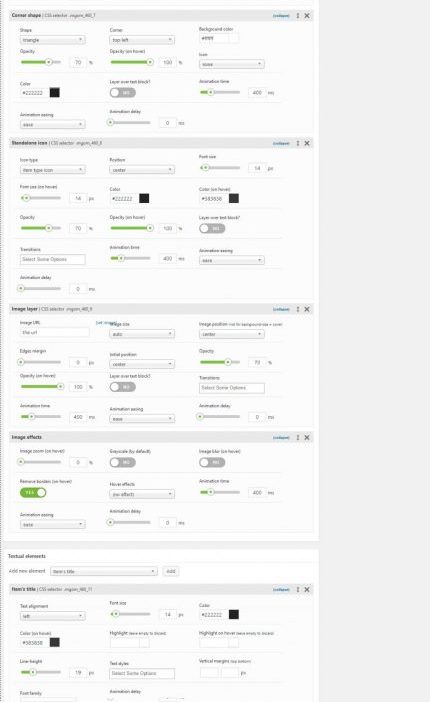Click the Font size value box in Item's title
Image resolution: width=430 pixels, height=702 pixels.
coord(168,615)
